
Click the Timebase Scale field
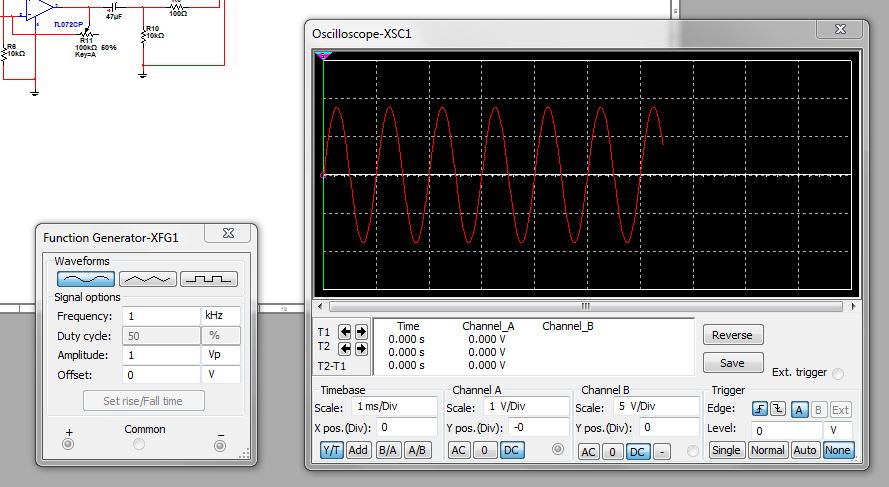click(395, 406)
